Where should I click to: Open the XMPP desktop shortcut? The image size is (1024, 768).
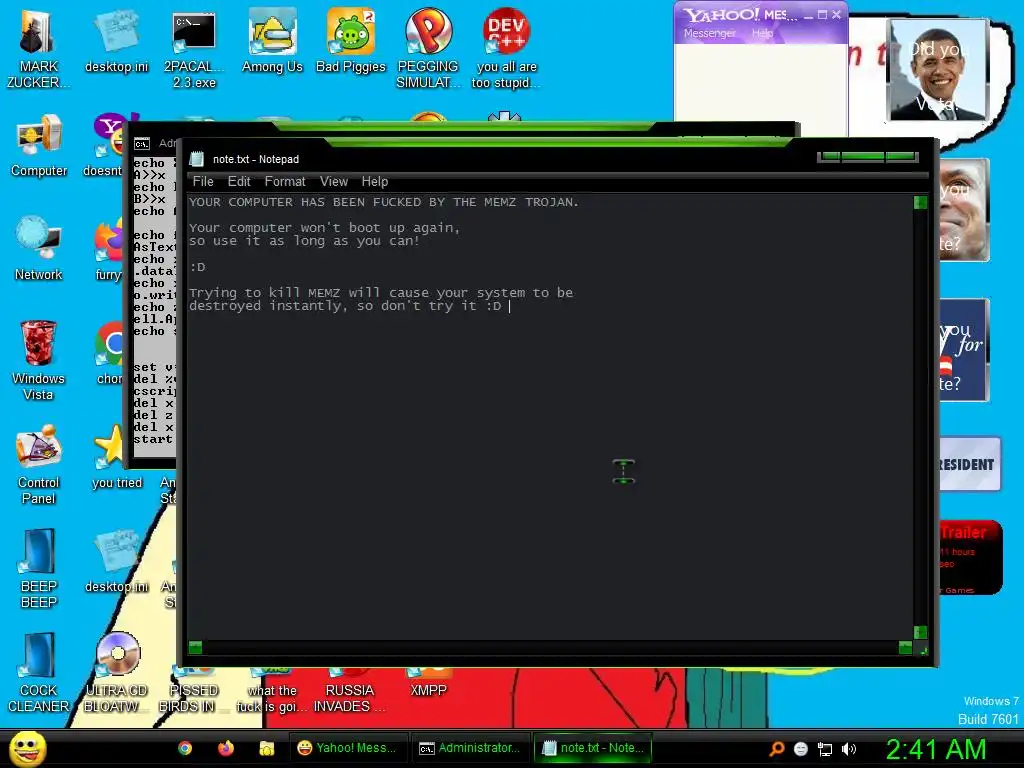428,682
